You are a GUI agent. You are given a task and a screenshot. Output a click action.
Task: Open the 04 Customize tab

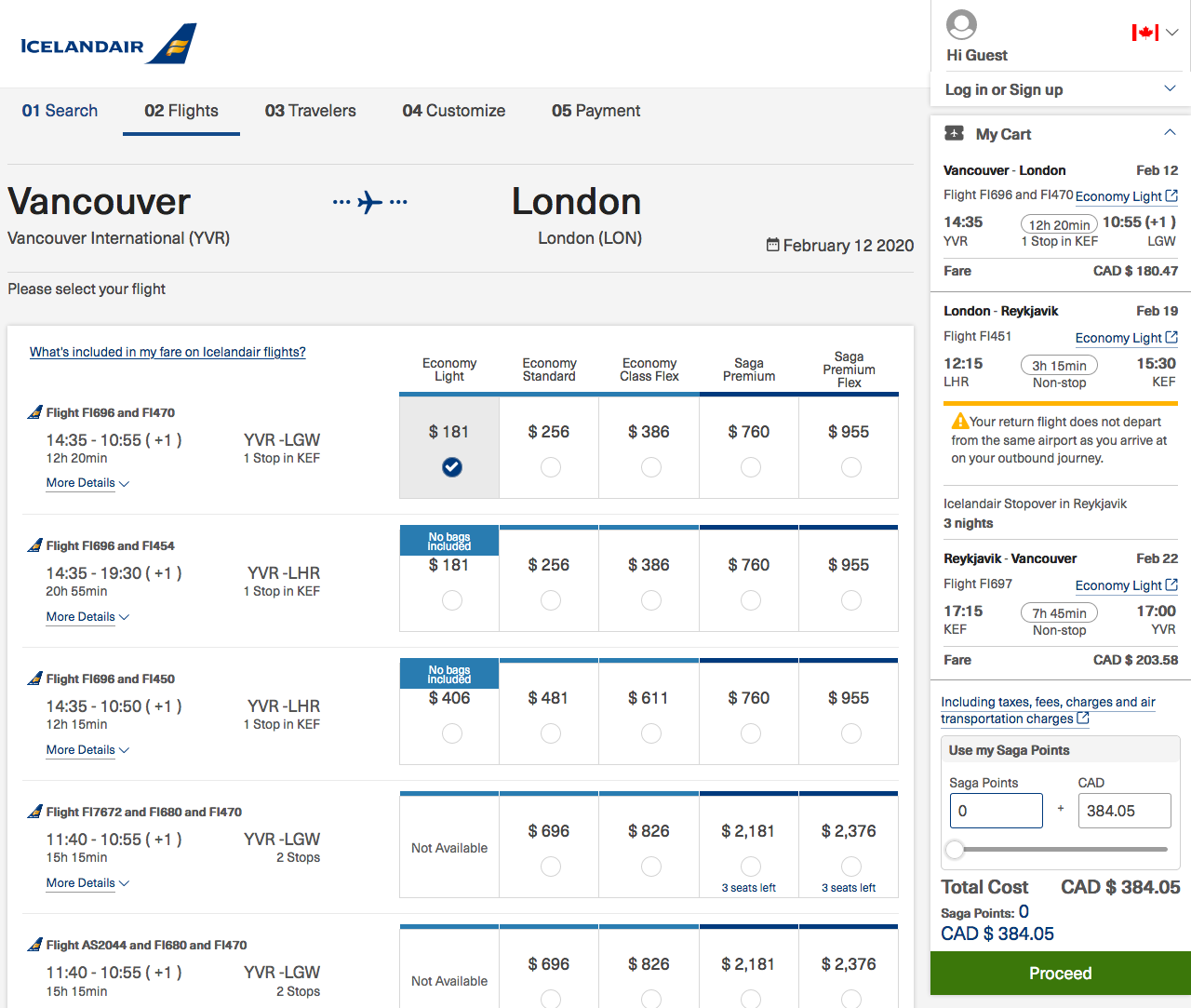pyautogui.click(x=453, y=111)
